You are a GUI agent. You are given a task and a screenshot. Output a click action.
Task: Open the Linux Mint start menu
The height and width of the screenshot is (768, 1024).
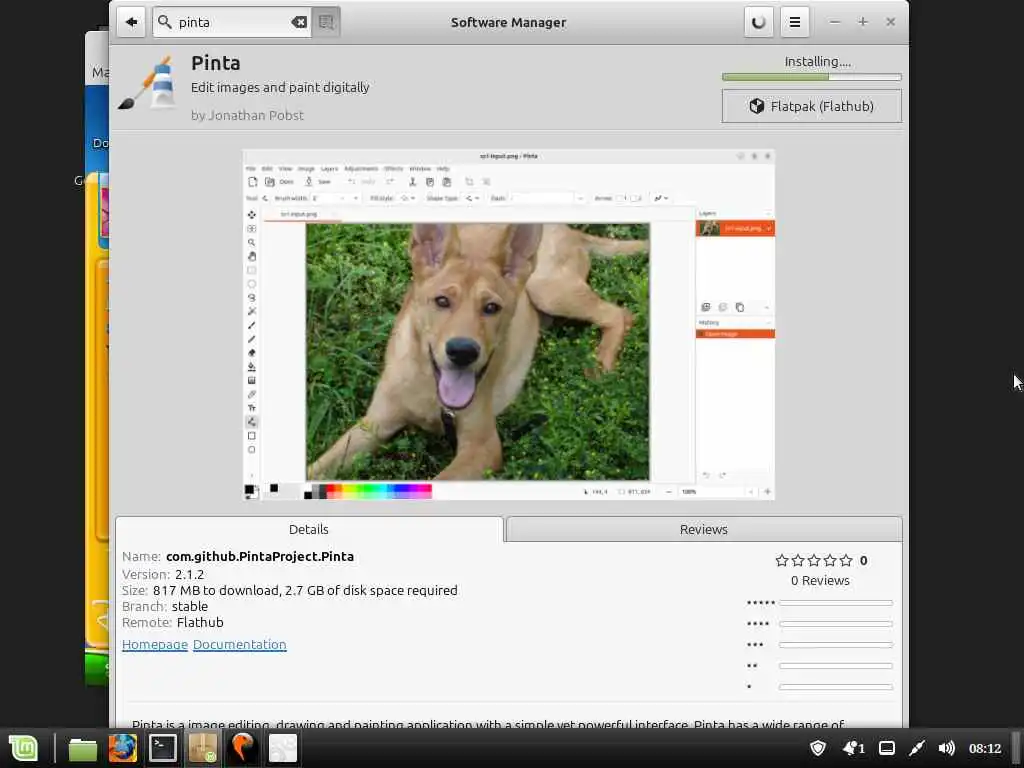point(24,748)
